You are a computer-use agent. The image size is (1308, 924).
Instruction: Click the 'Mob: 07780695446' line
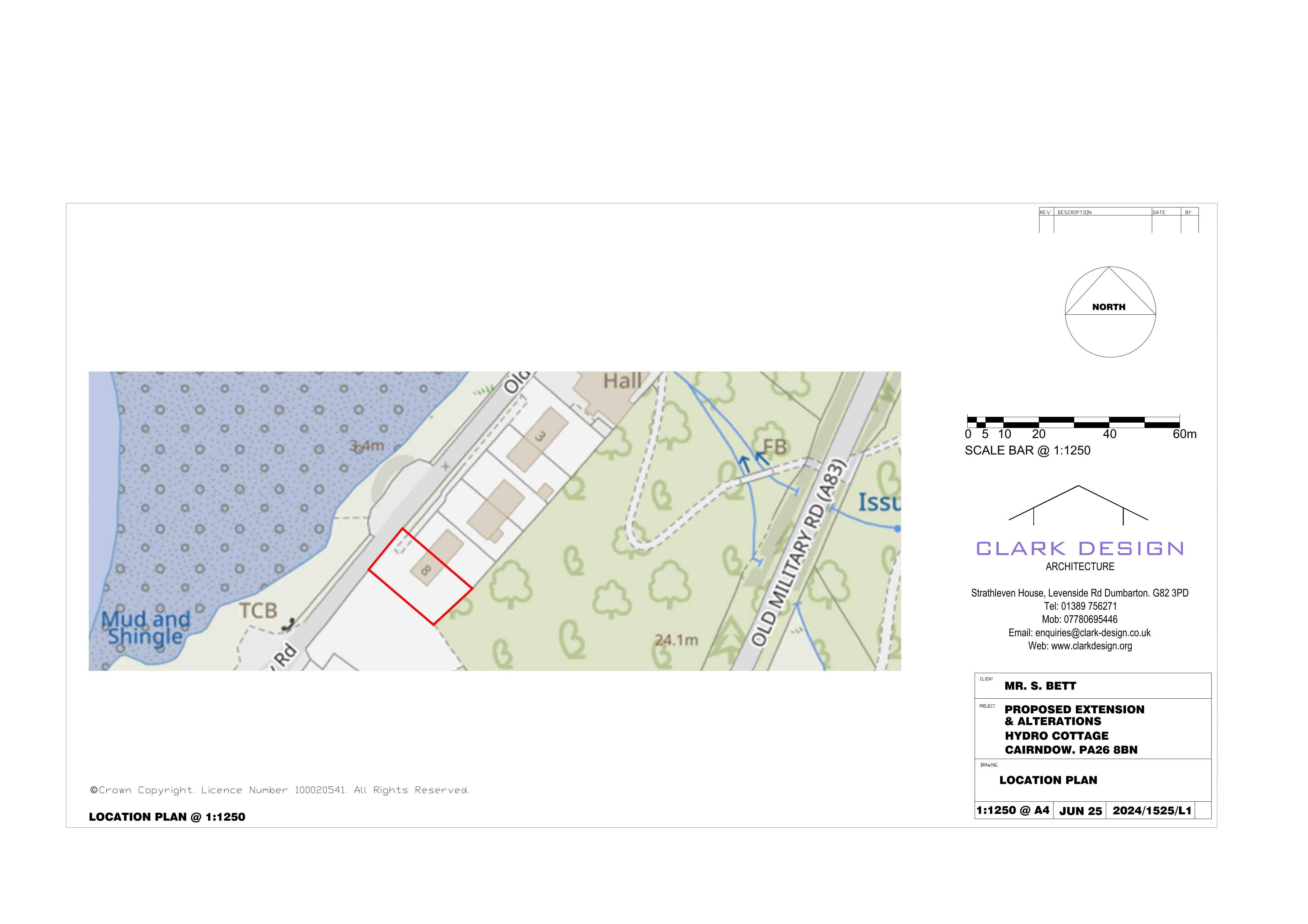(1080, 620)
